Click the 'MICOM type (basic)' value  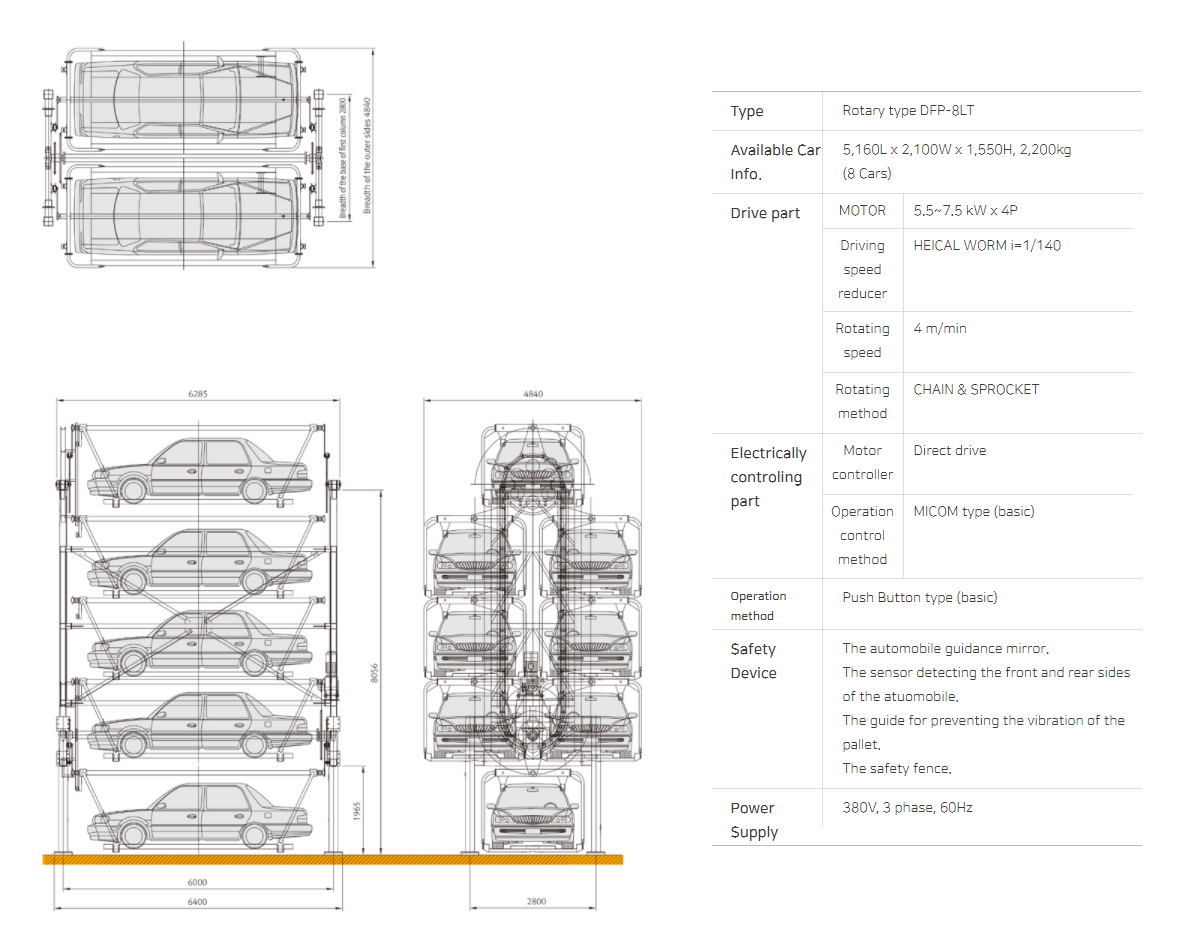pyautogui.click(x=973, y=512)
